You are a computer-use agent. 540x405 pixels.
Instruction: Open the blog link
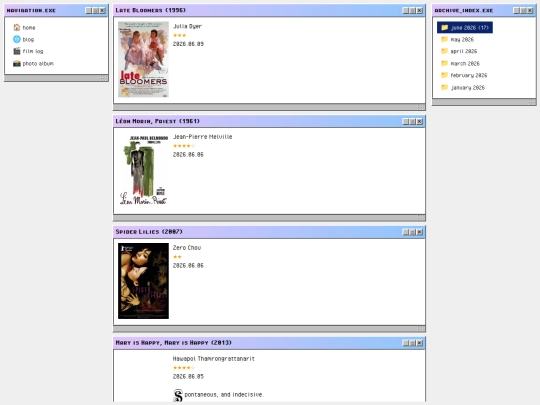pos(28,40)
